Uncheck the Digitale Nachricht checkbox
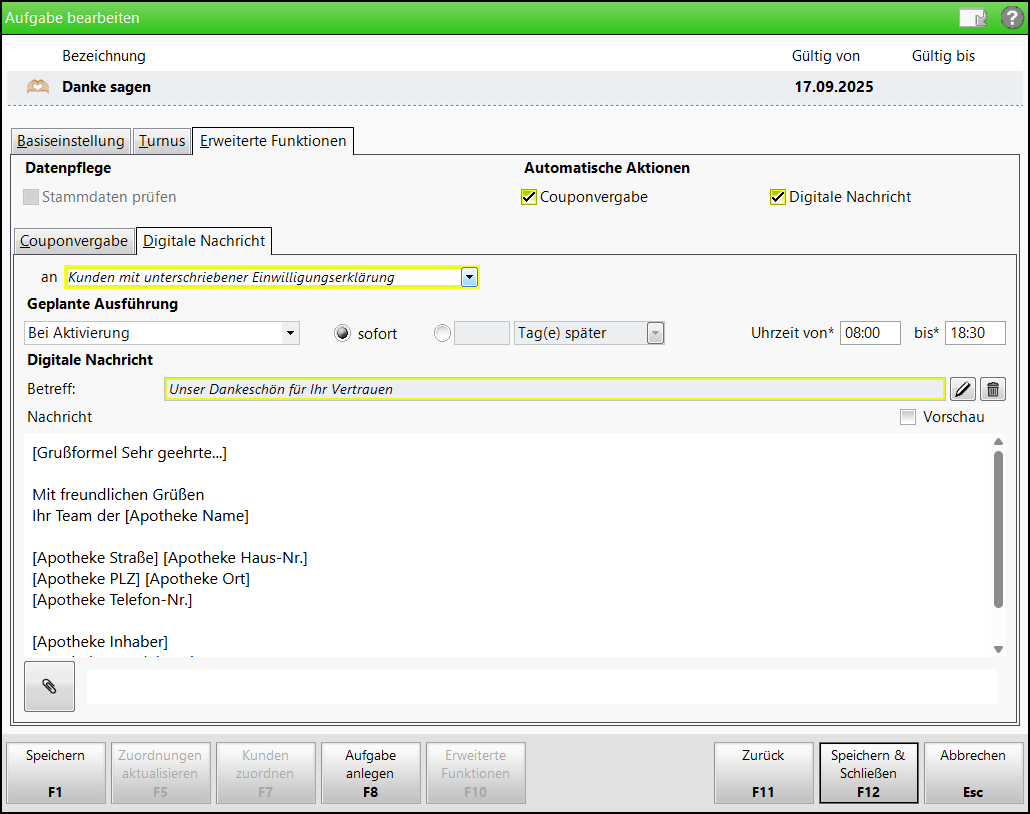Image resolution: width=1030 pixels, height=814 pixels. [x=777, y=197]
